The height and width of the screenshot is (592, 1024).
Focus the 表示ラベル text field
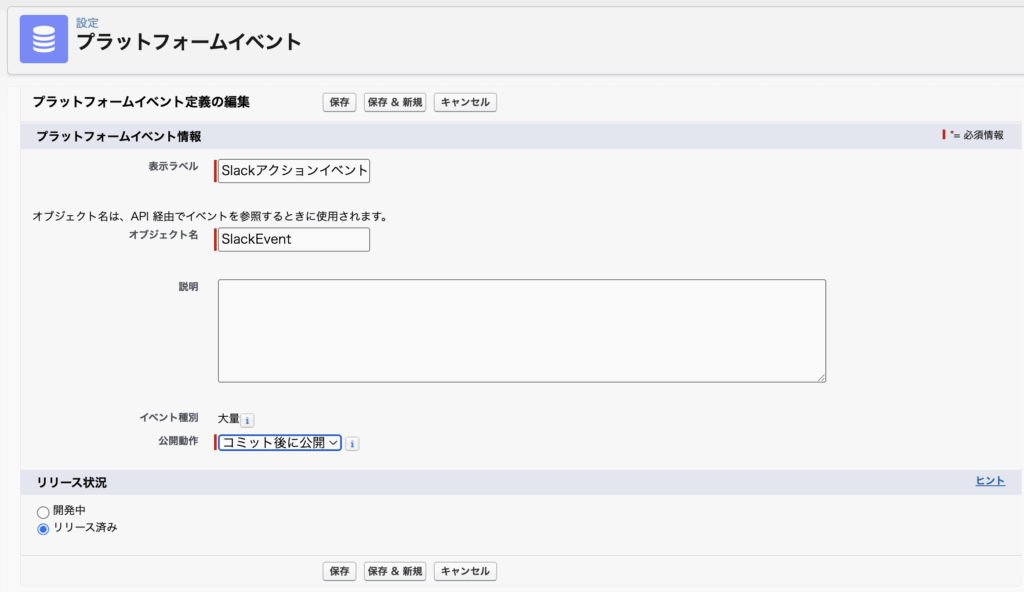294,171
